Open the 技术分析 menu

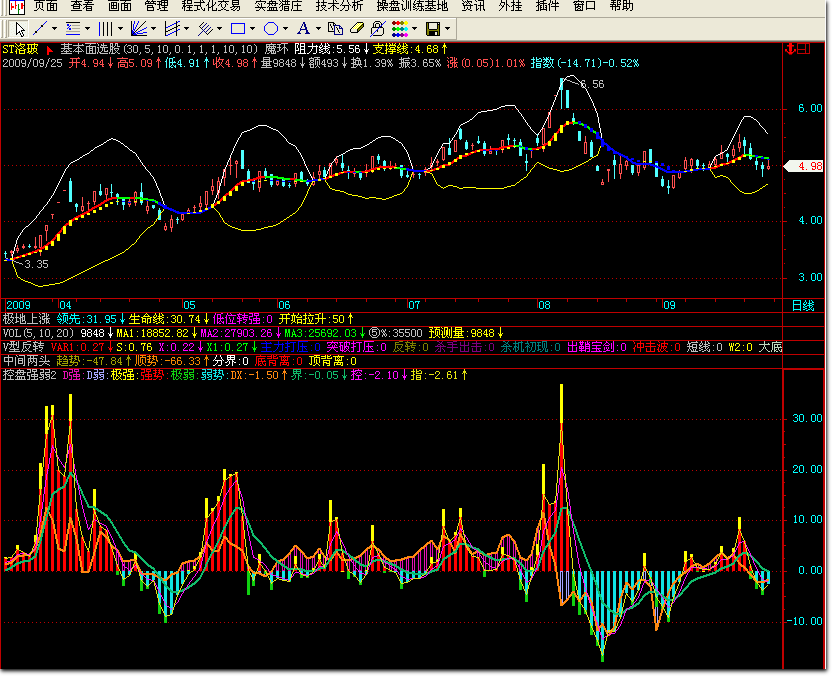click(x=339, y=6)
